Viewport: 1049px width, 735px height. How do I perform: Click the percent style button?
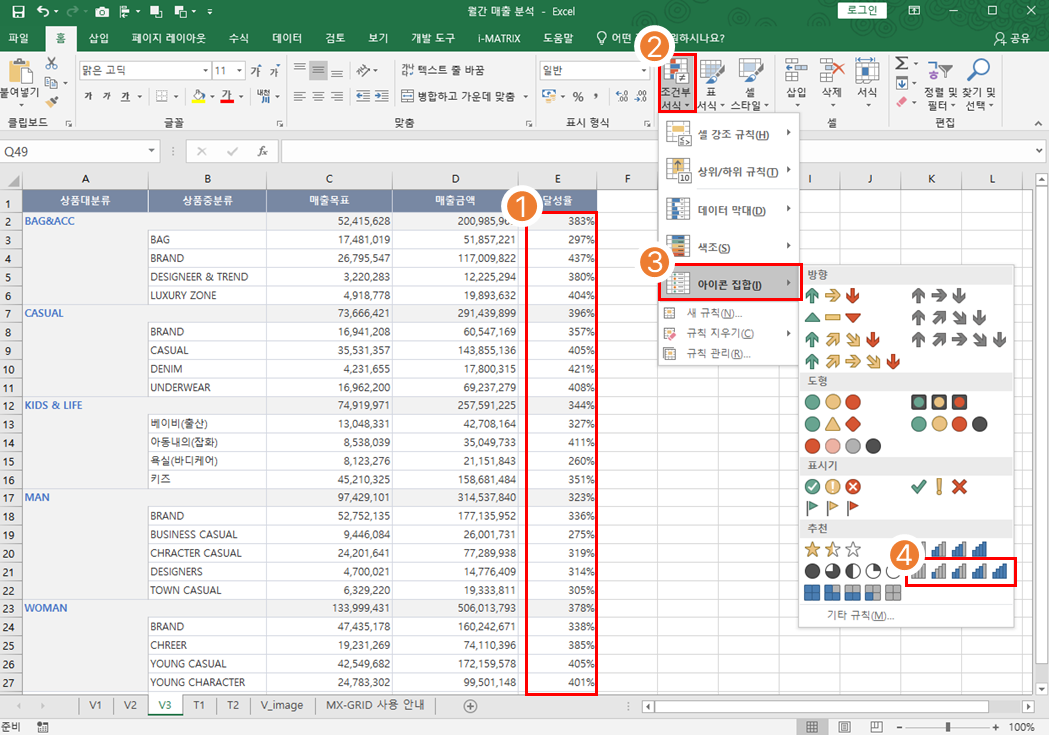(577, 97)
